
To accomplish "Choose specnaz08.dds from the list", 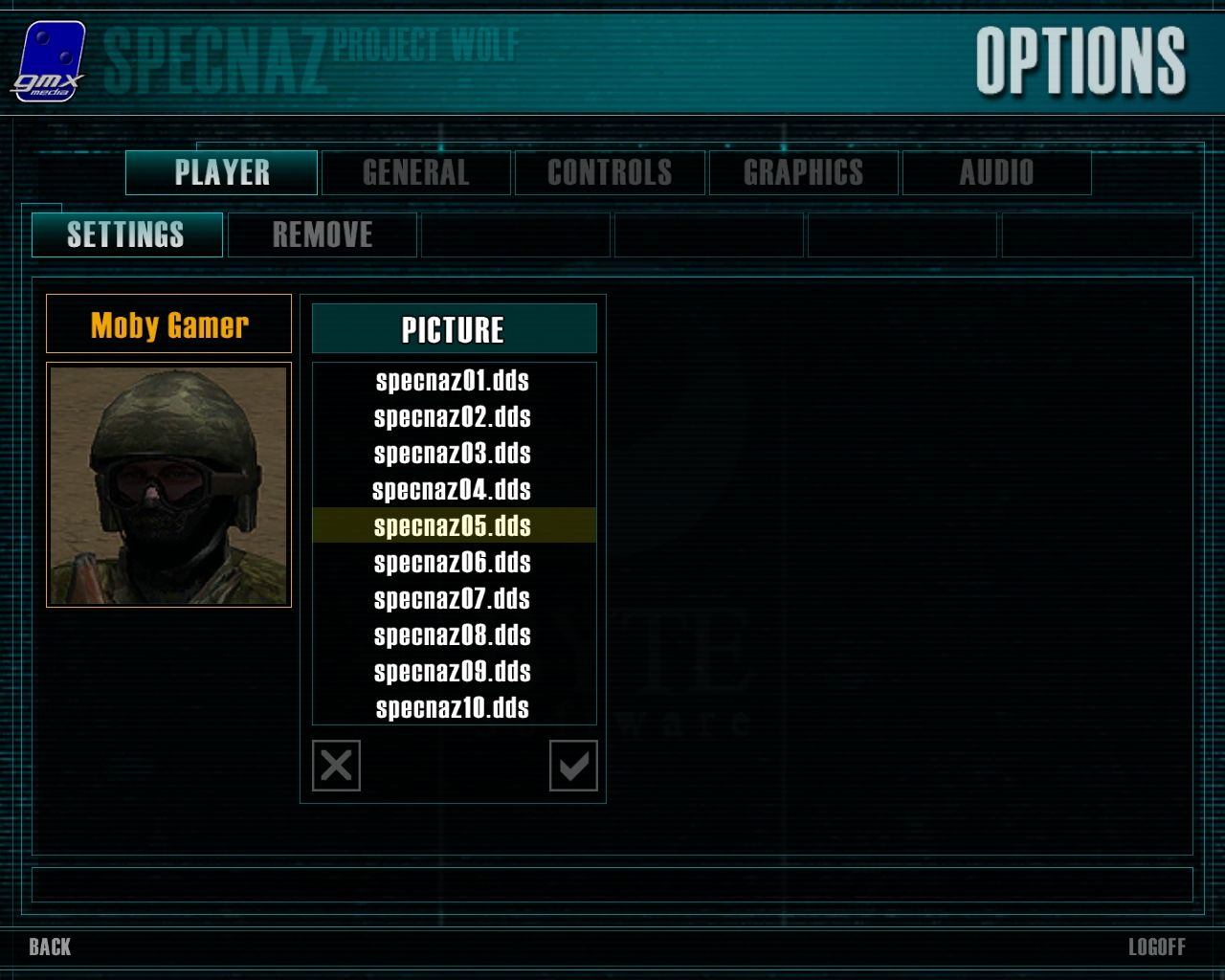I will click(x=454, y=635).
